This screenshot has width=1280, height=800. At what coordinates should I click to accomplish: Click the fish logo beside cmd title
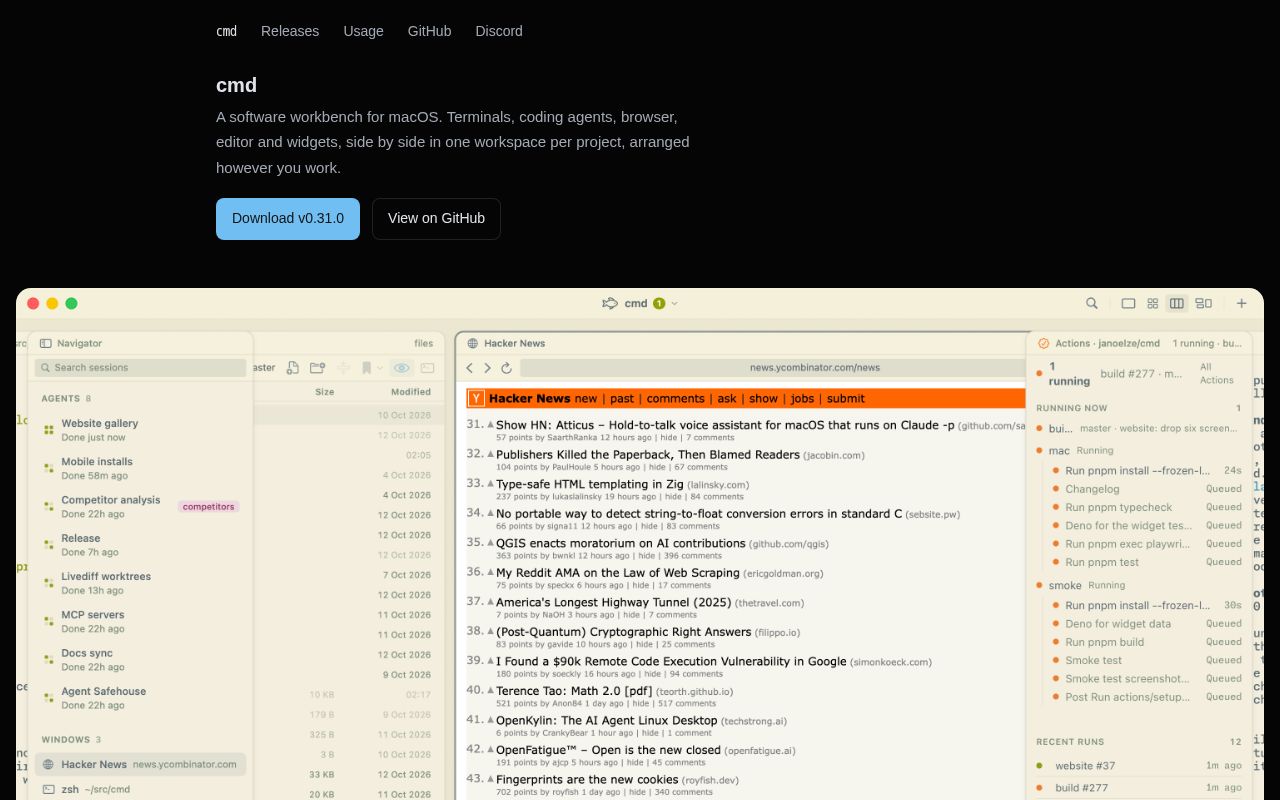(610, 303)
